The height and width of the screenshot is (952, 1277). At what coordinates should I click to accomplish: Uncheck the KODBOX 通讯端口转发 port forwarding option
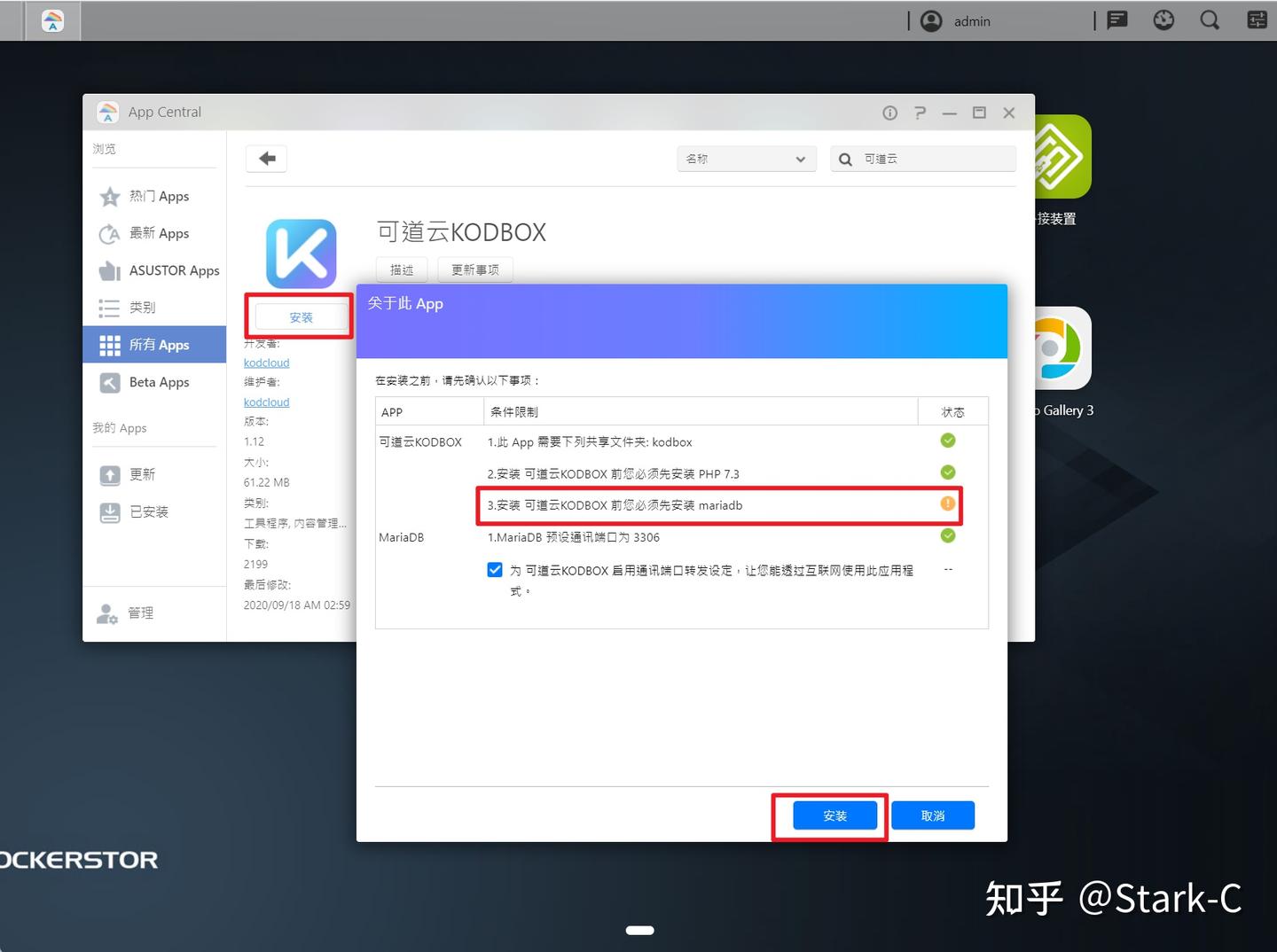[495, 569]
